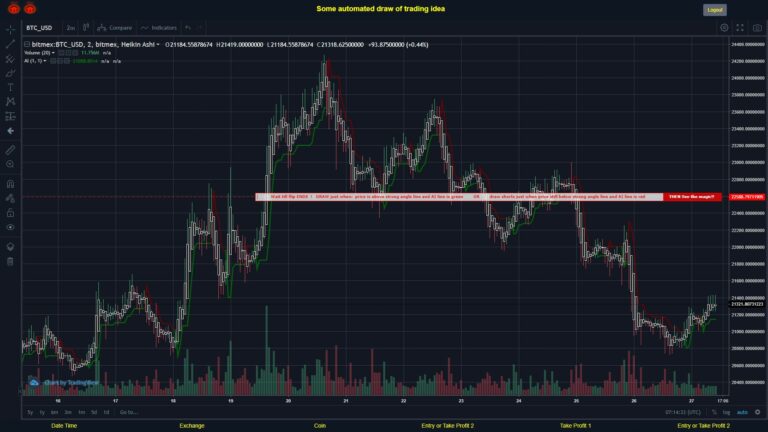Viewport: 768px width, 432px height.
Task: Open the pitchfork drawing tools
Action: pos(10,59)
